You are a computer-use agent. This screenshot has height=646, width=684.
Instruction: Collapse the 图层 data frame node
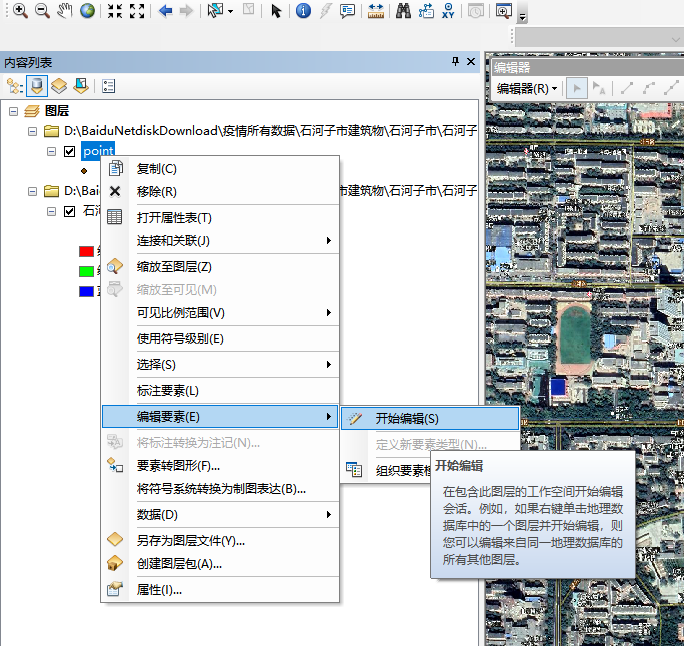14,111
